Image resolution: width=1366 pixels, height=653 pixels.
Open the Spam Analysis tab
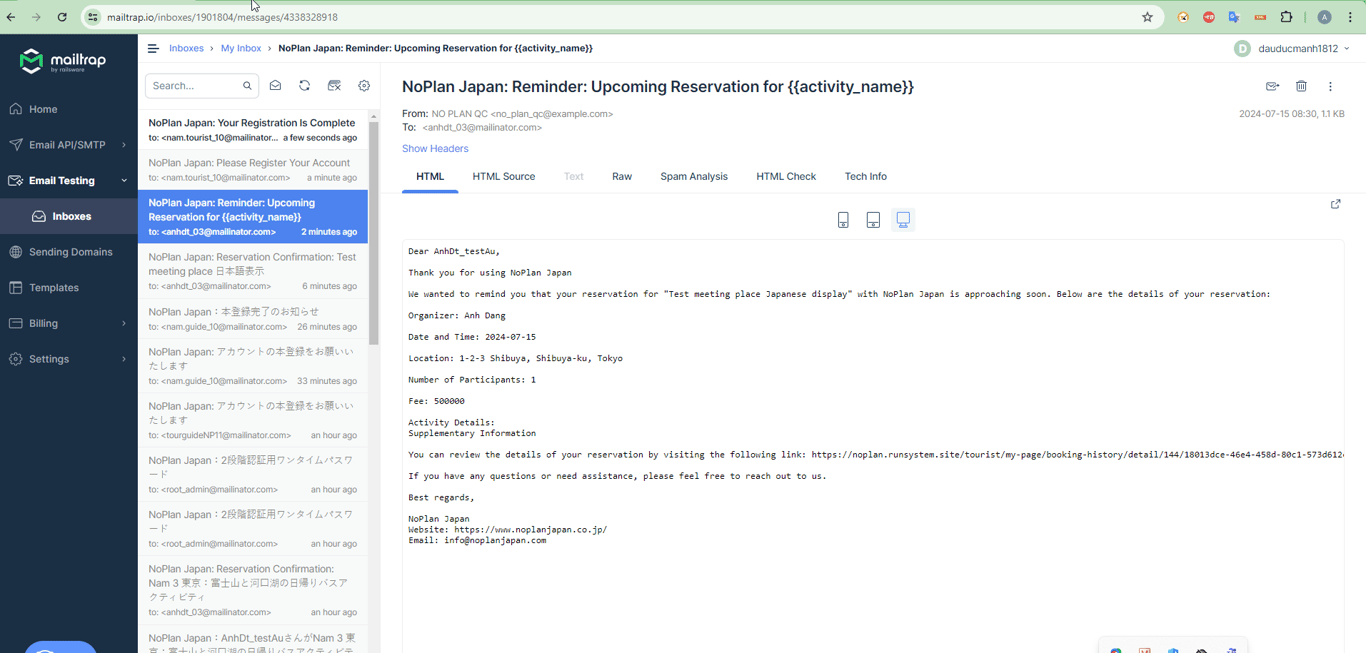[694, 177]
